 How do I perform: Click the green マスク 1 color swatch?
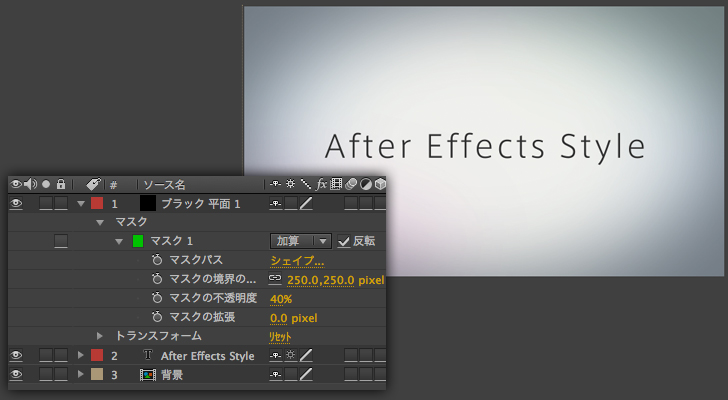(138, 241)
